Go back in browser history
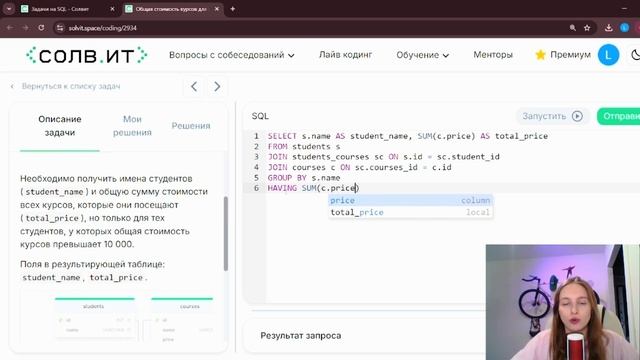 [x=10, y=28]
